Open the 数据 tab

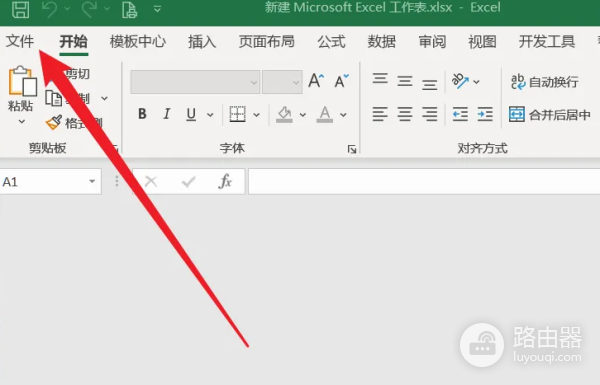[x=382, y=41]
